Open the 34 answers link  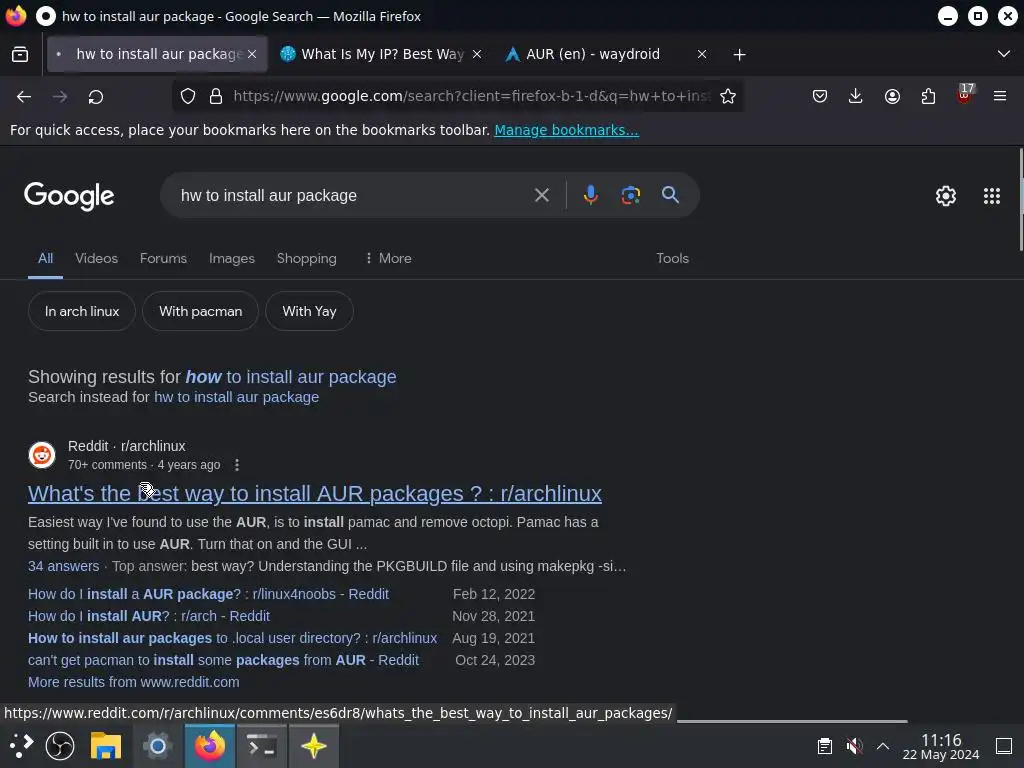point(63,566)
